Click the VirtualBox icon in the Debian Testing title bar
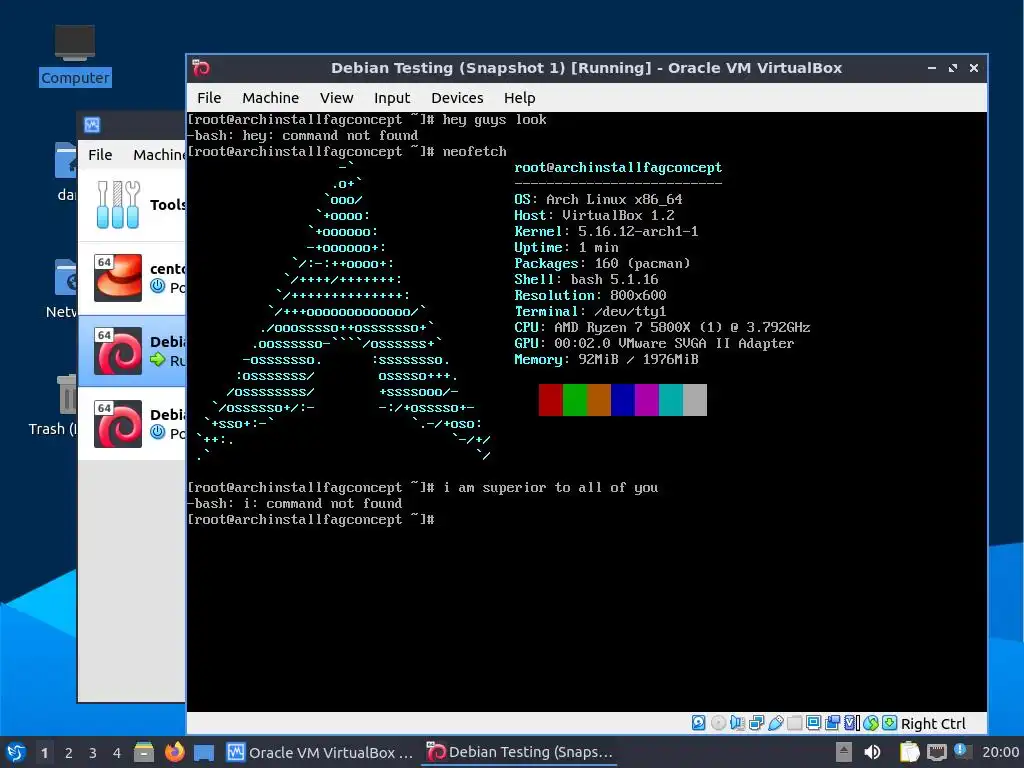Screen dimensions: 1024x768 click(200, 67)
